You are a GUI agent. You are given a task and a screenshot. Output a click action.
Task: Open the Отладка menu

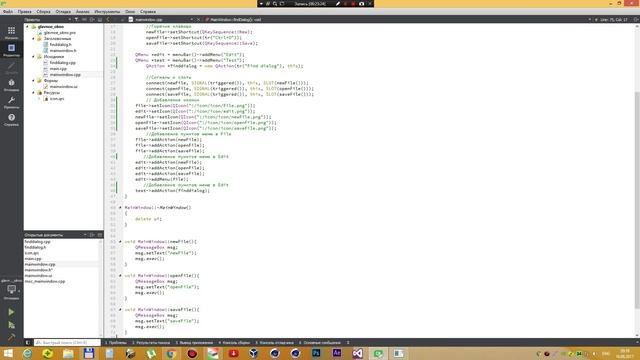pyautogui.click(x=63, y=12)
